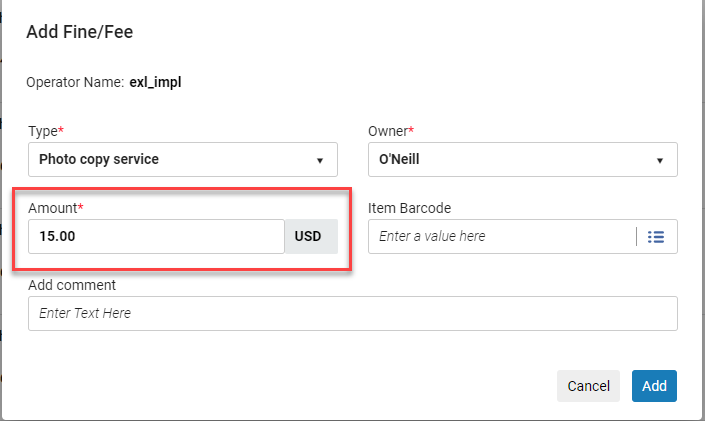This screenshot has width=705, height=421.
Task: Click the Add comment text box
Action: pos(352,313)
